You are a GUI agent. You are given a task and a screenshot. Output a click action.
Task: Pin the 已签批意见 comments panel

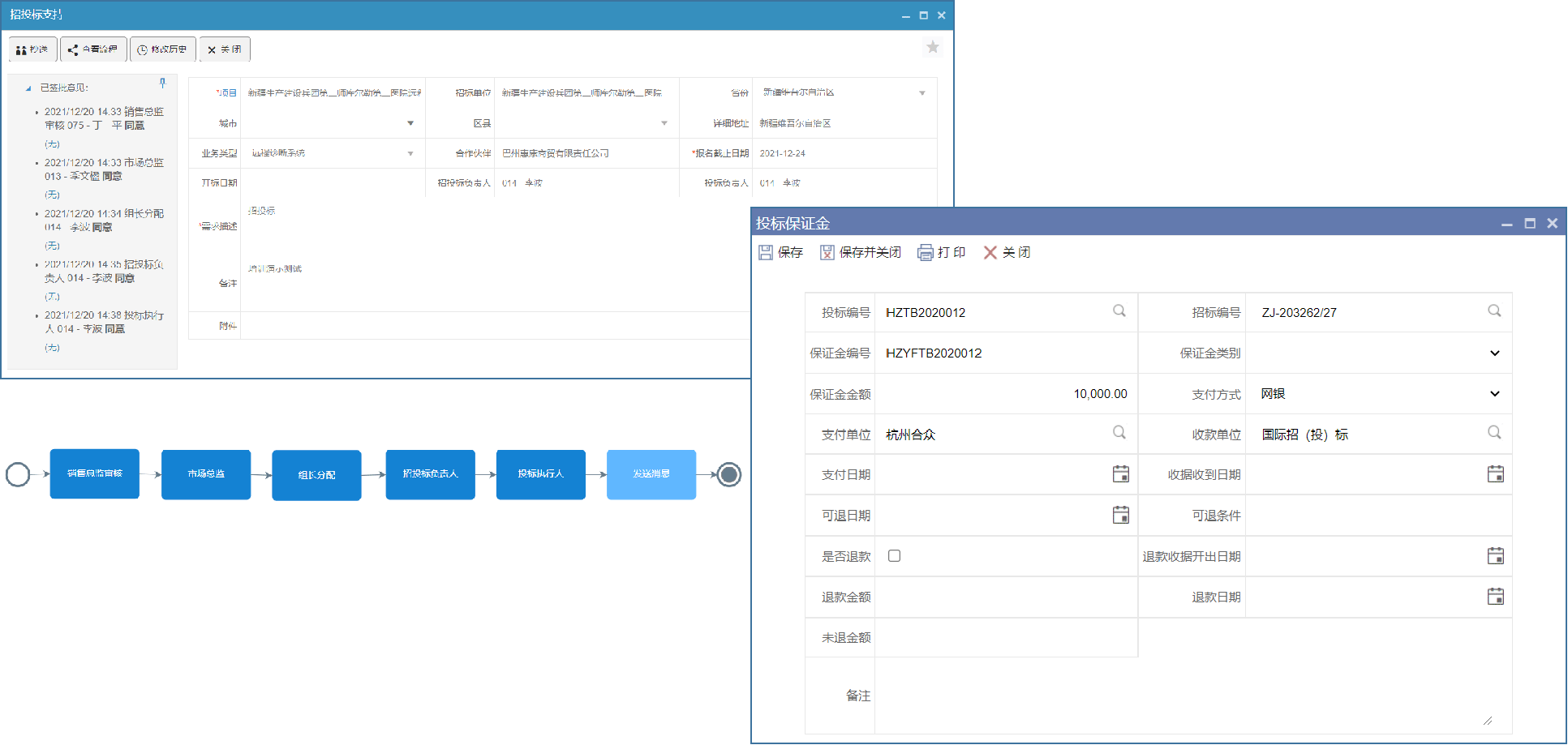click(x=162, y=83)
